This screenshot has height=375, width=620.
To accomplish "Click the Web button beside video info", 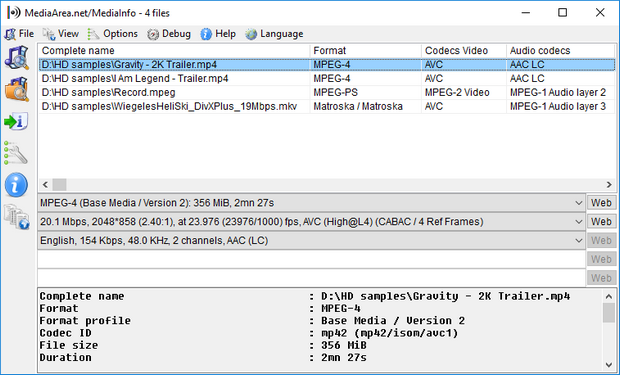I will [x=601, y=222].
